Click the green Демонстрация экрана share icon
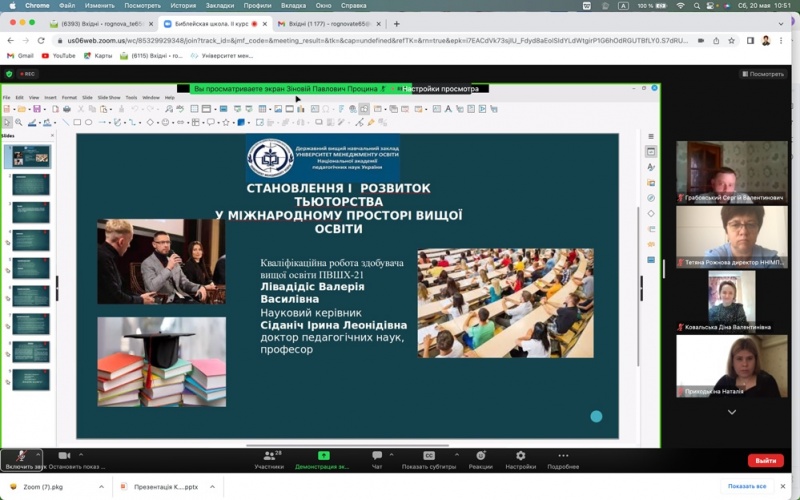The width and height of the screenshot is (800, 500). (323, 456)
